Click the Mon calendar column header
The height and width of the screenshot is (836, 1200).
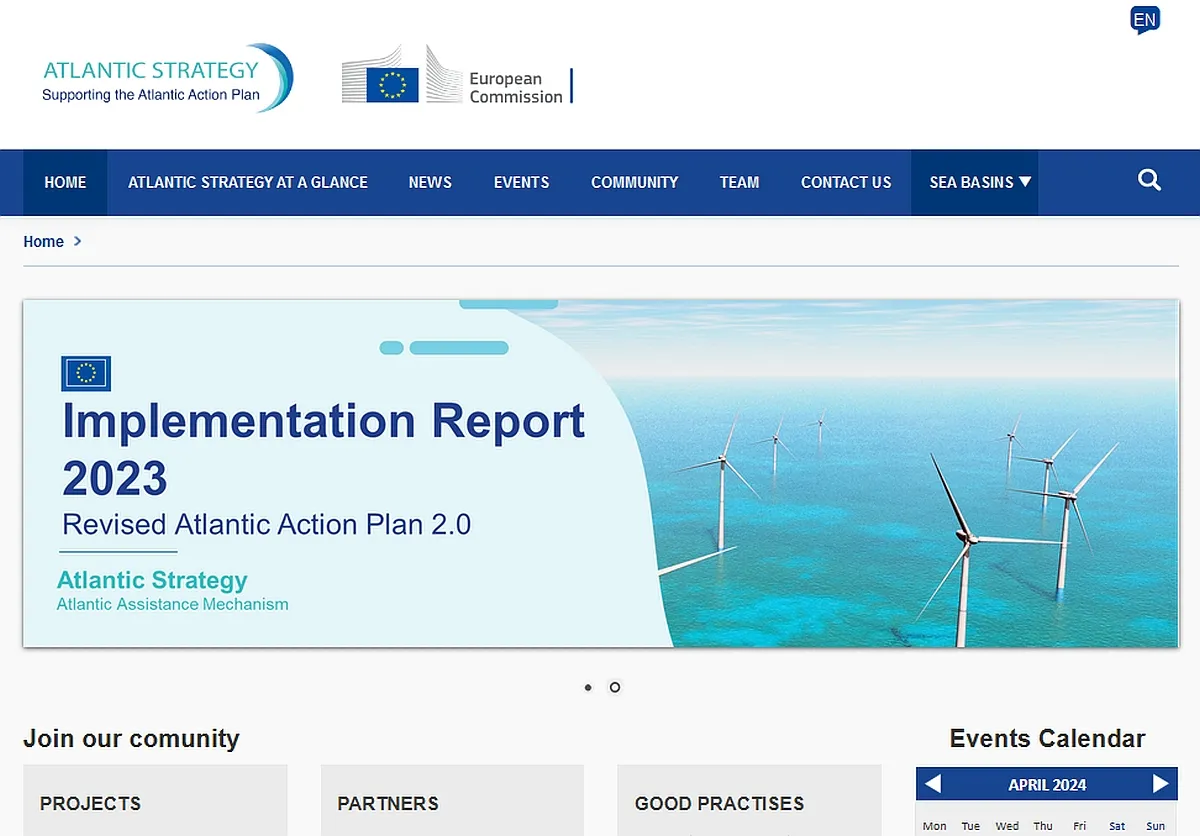pyautogui.click(x=935, y=826)
